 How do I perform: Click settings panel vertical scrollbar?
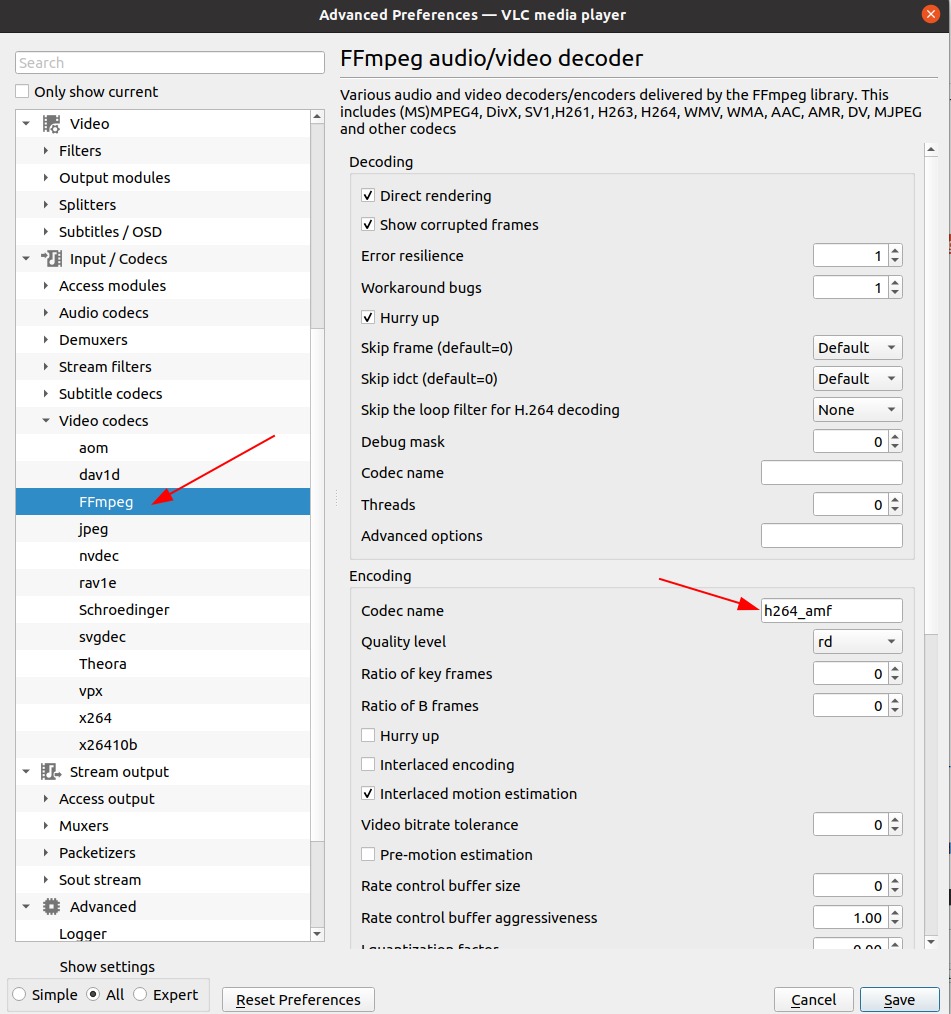(931, 394)
